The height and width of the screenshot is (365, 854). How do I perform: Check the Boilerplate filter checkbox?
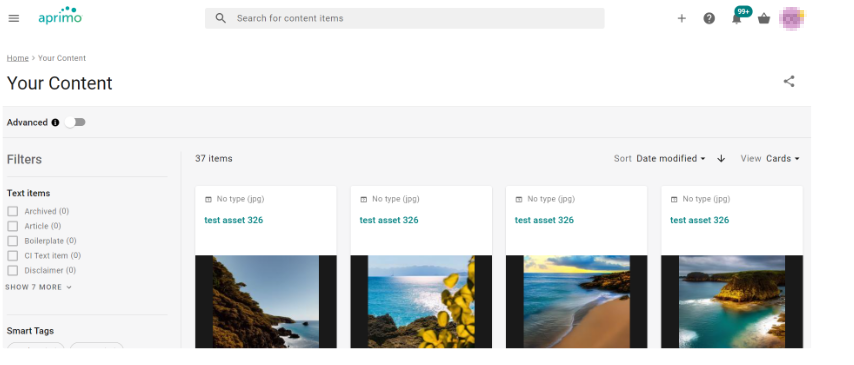[13, 241]
